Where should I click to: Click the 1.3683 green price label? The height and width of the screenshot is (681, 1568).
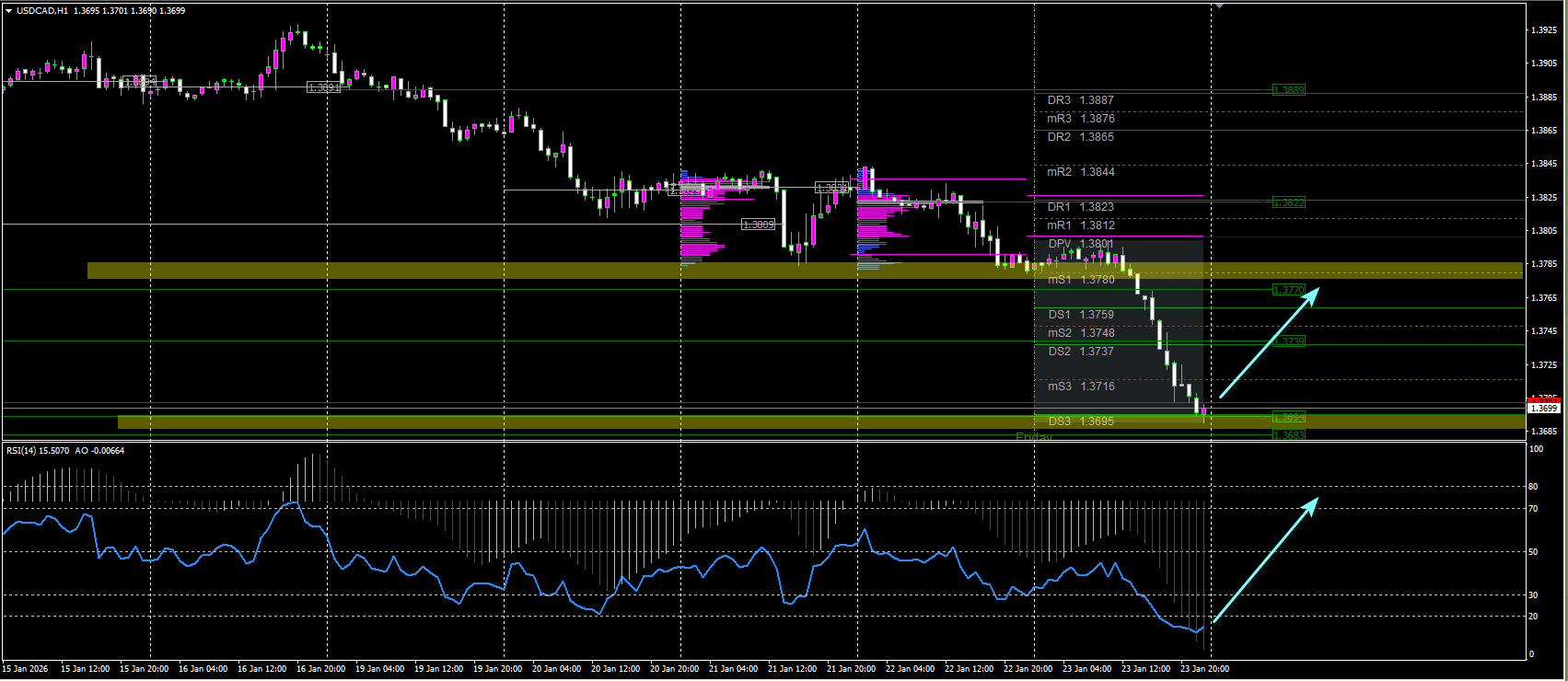(x=1288, y=434)
